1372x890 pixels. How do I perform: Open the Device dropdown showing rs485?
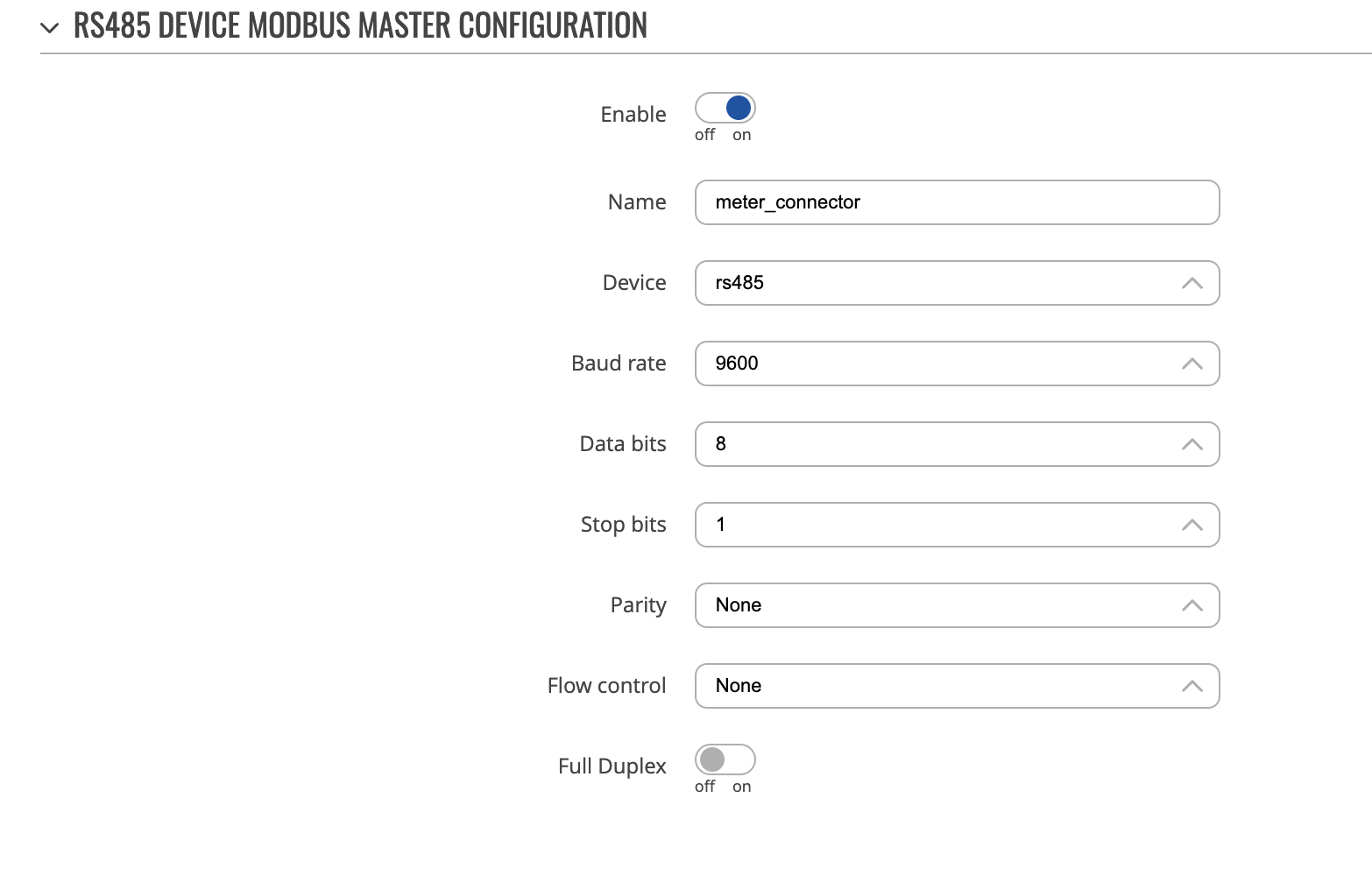point(957,283)
